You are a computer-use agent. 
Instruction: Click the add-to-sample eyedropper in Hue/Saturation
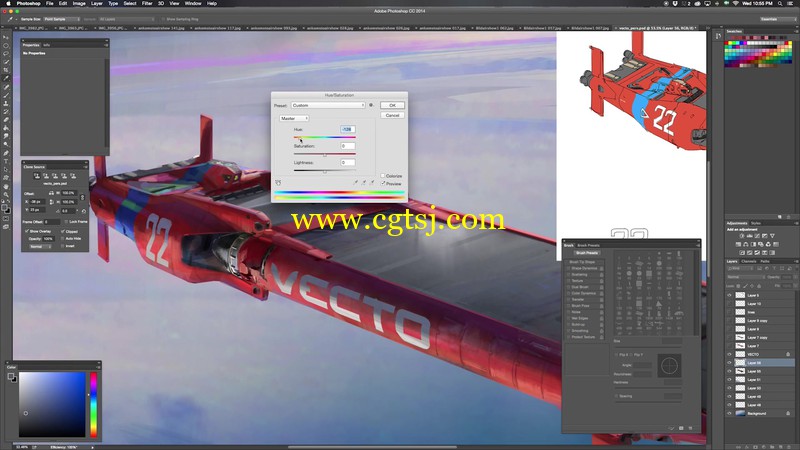click(364, 182)
